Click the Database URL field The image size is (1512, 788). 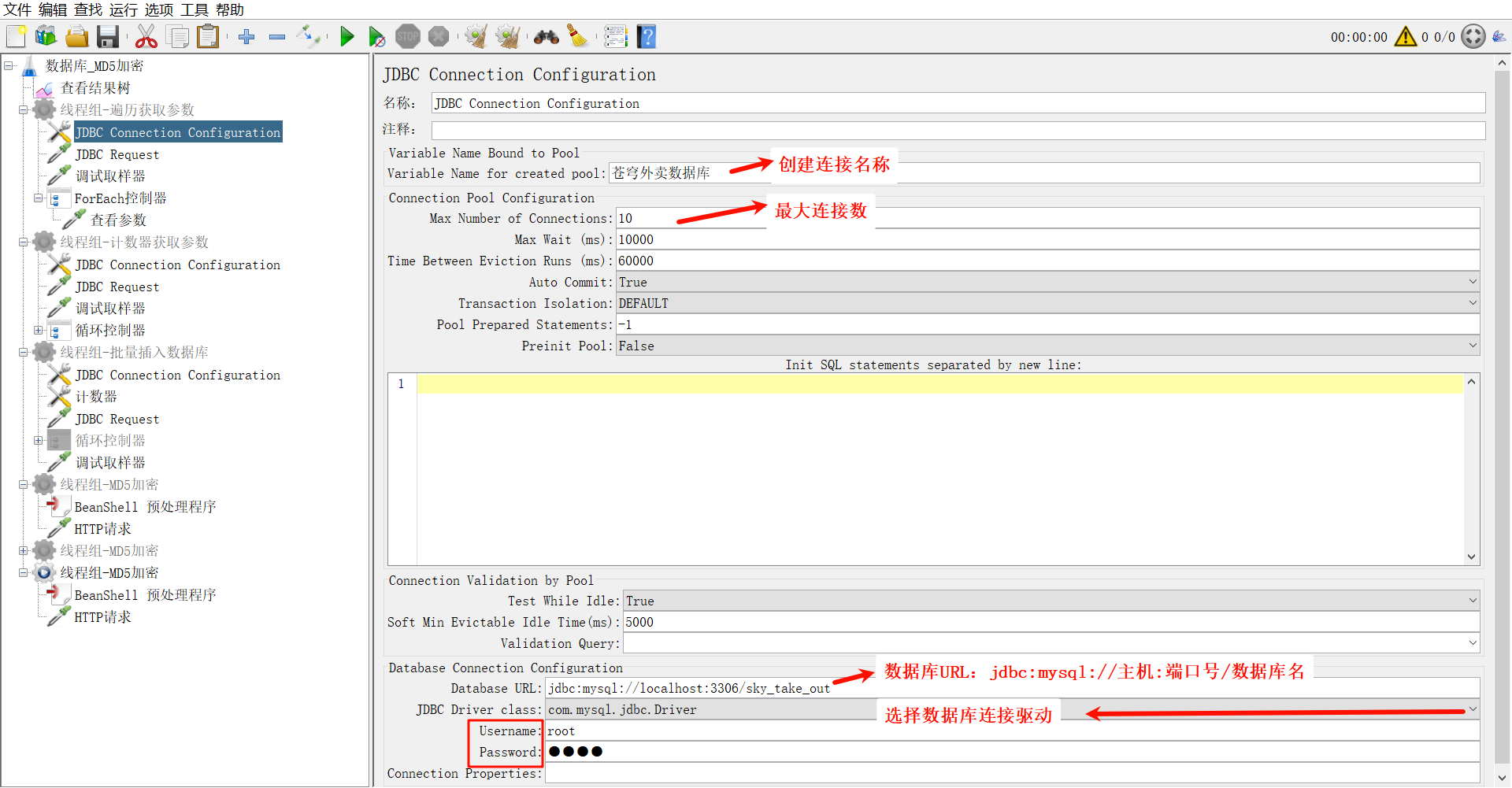tap(1012, 688)
